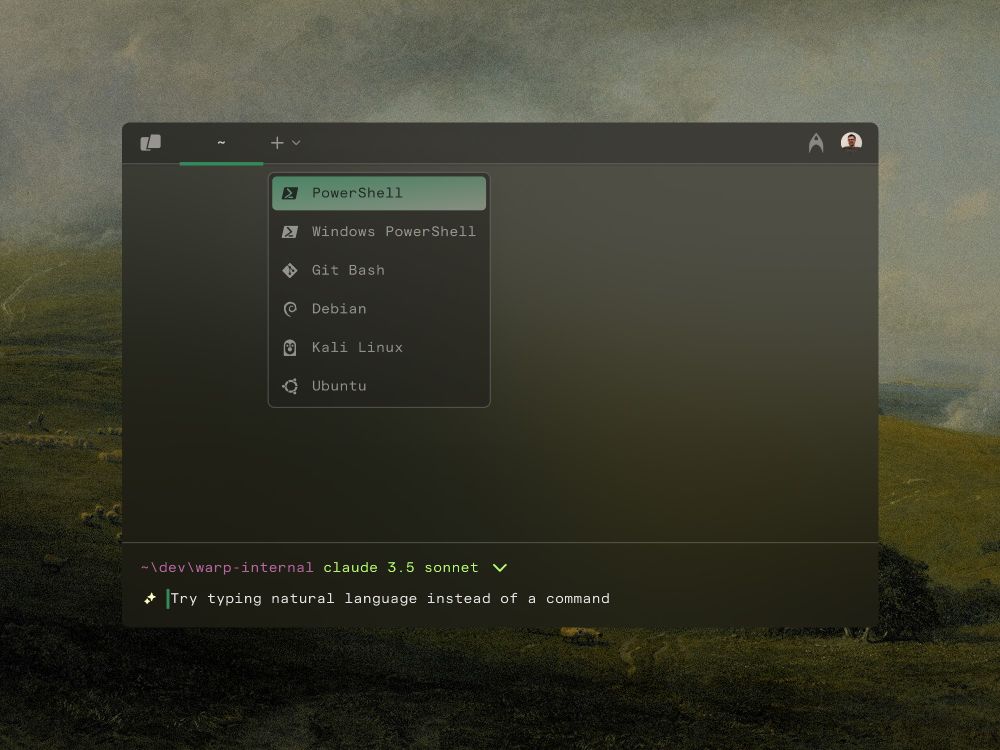The height and width of the screenshot is (750, 1000).
Task: Open the Warp AI logo icon
Action: pyautogui.click(x=816, y=142)
